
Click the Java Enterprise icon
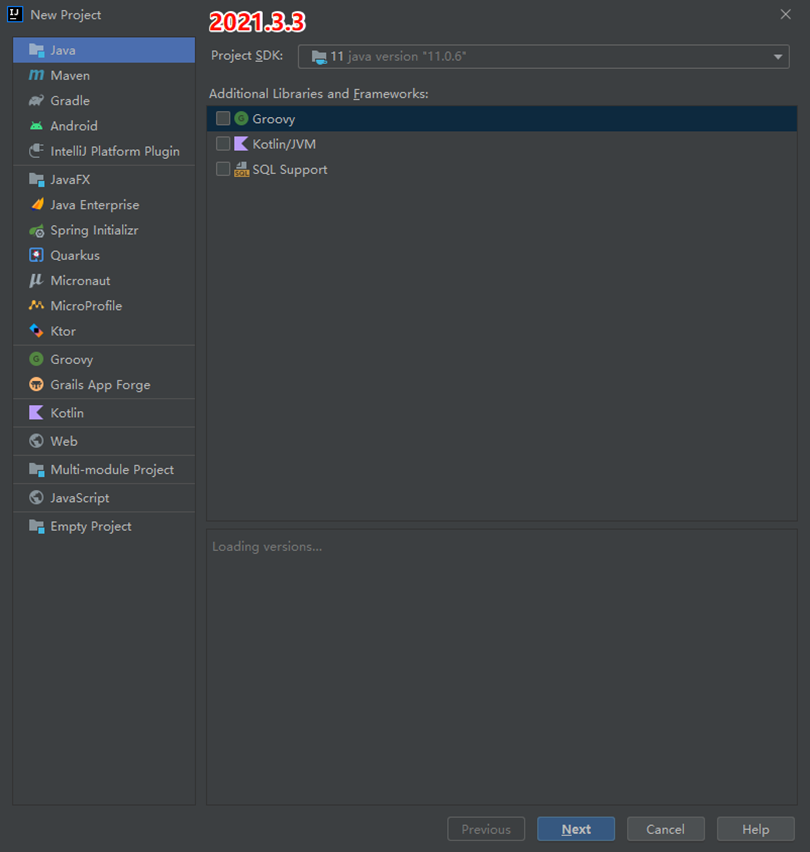[36, 204]
